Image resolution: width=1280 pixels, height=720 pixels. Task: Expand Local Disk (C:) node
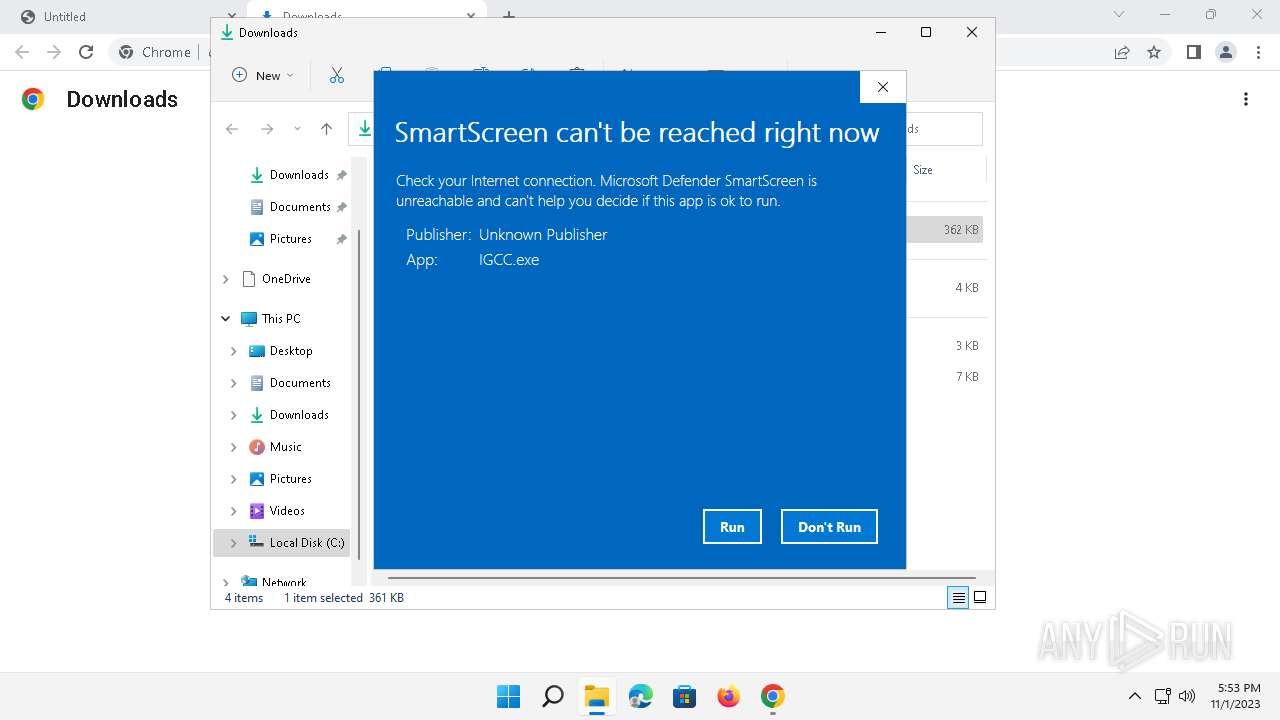click(234, 543)
